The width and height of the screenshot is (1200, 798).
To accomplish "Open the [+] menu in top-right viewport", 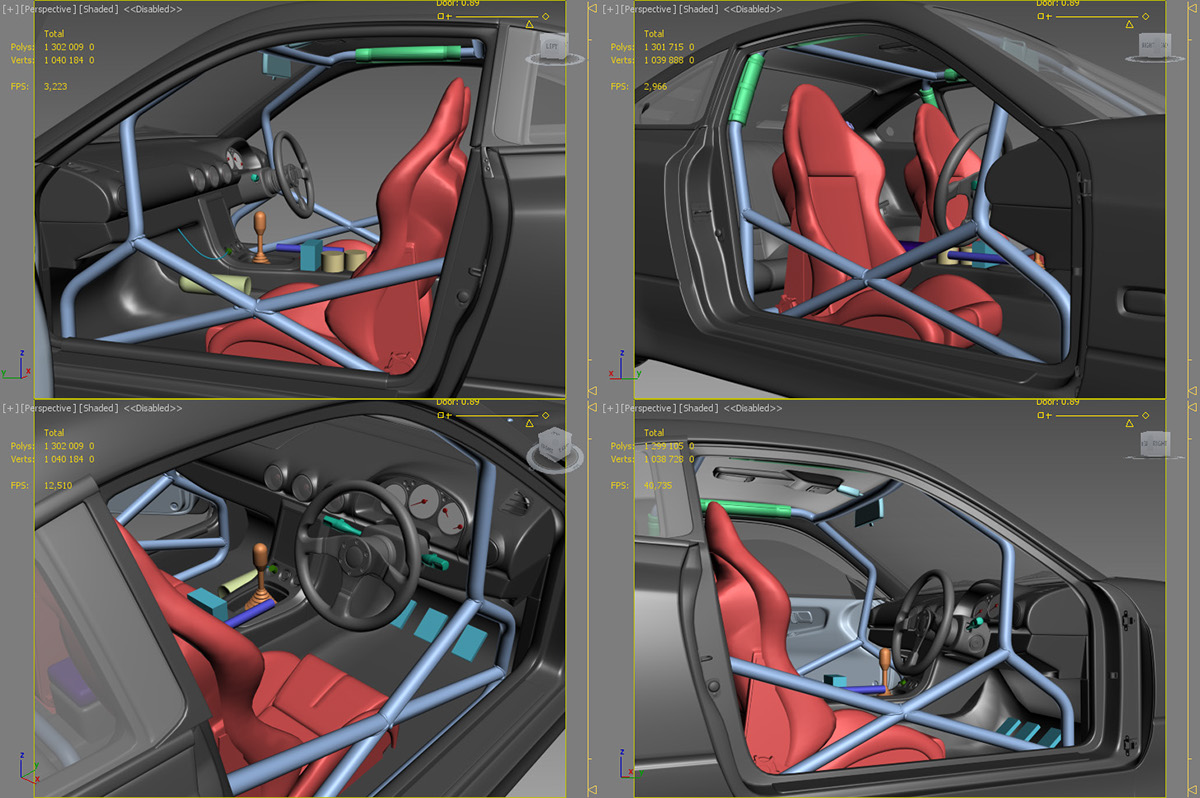I will 609,9.
